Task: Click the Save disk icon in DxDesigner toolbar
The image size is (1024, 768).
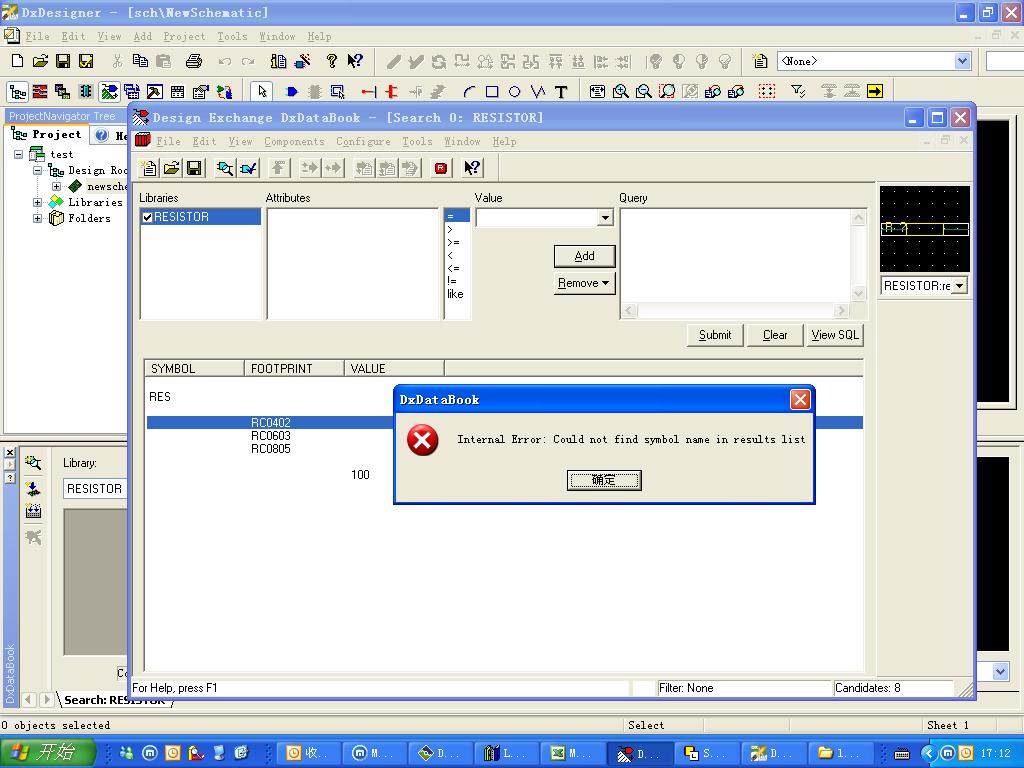Action: pyautogui.click(x=63, y=61)
